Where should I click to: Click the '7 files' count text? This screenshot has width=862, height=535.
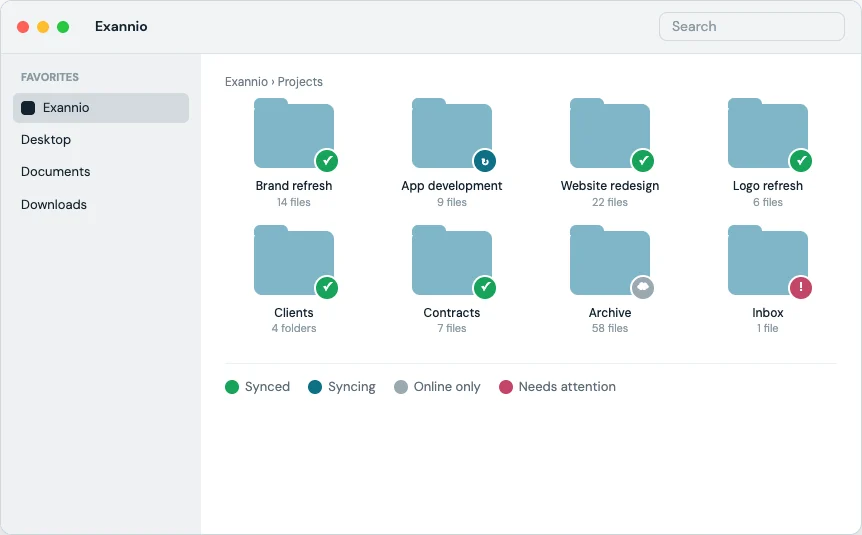coord(452,328)
